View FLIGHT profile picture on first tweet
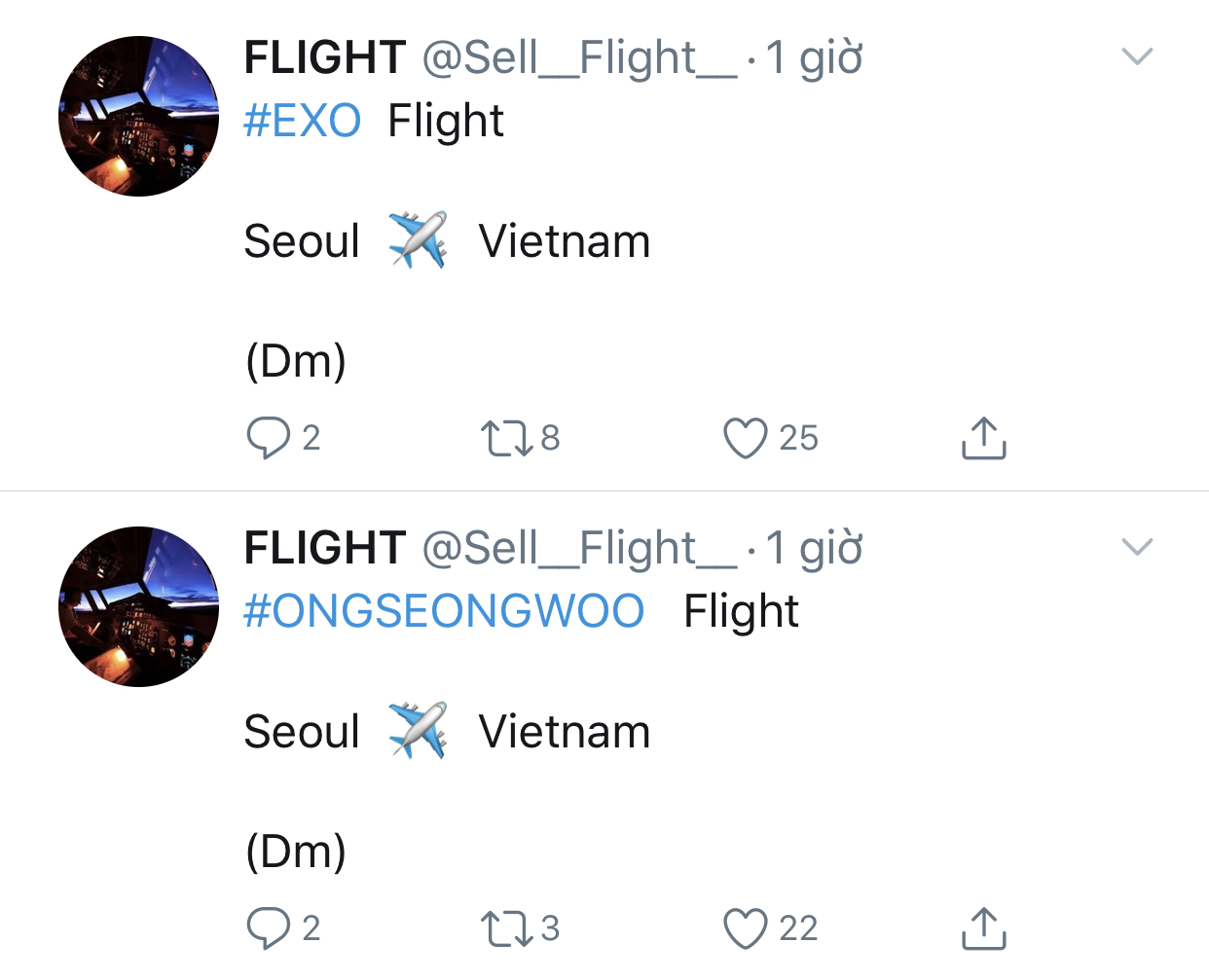 [x=139, y=117]
